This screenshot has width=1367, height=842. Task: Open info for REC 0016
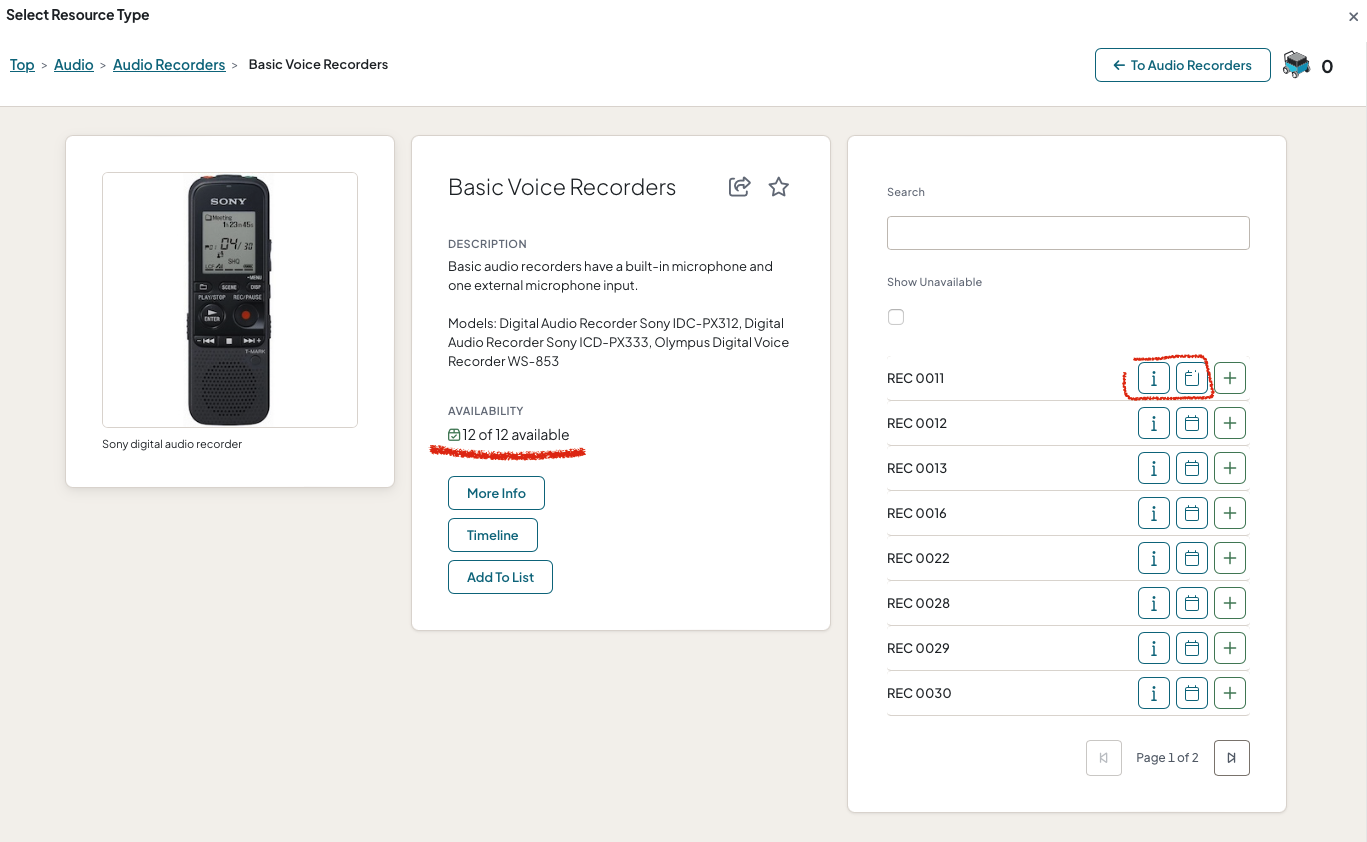[x=1154, y=513]
